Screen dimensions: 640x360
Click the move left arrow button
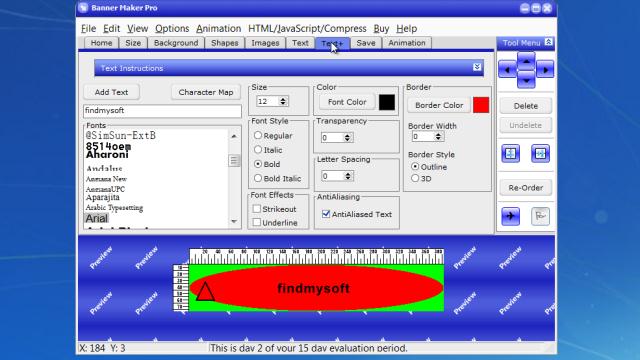(x=507, y=70)
